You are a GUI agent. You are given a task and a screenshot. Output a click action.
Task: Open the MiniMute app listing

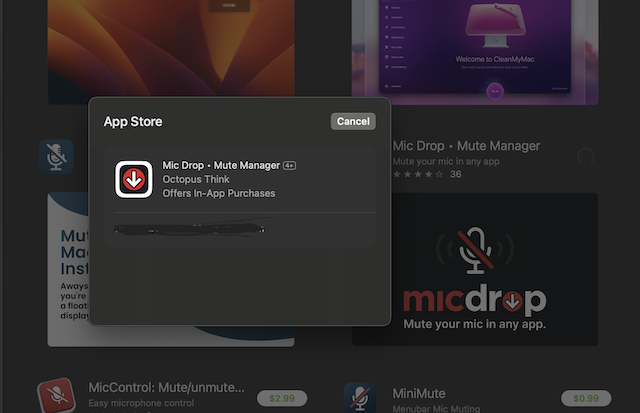click(x=419, y=393)
